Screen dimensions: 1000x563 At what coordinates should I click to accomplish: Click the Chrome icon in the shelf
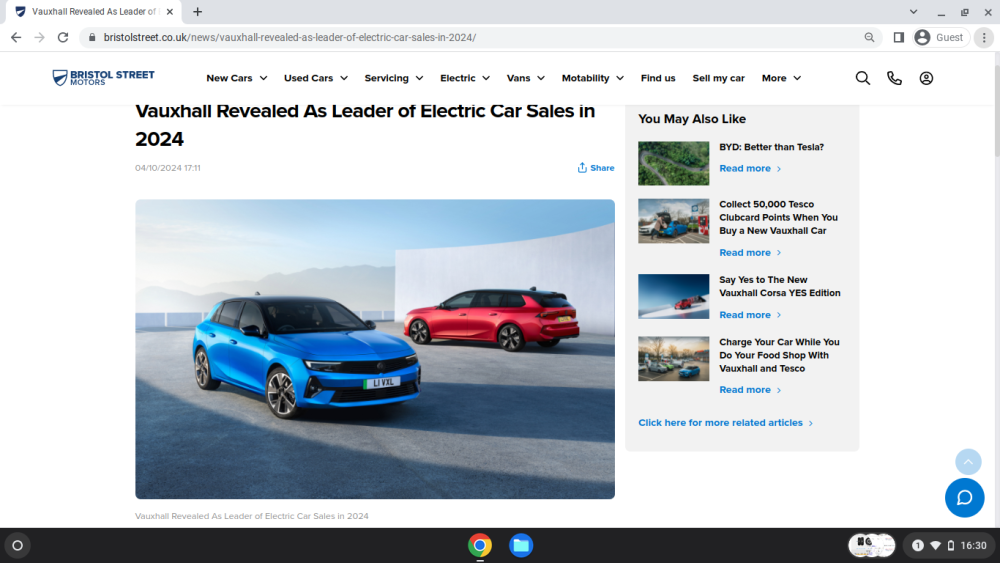coord(480,545)
